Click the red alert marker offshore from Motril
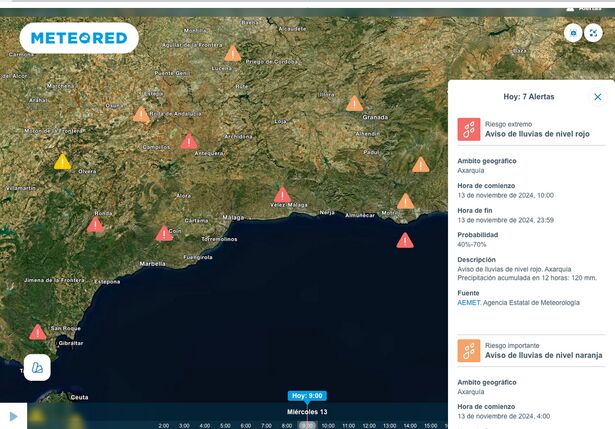This screenshot has width=615, height=429. 404,240
